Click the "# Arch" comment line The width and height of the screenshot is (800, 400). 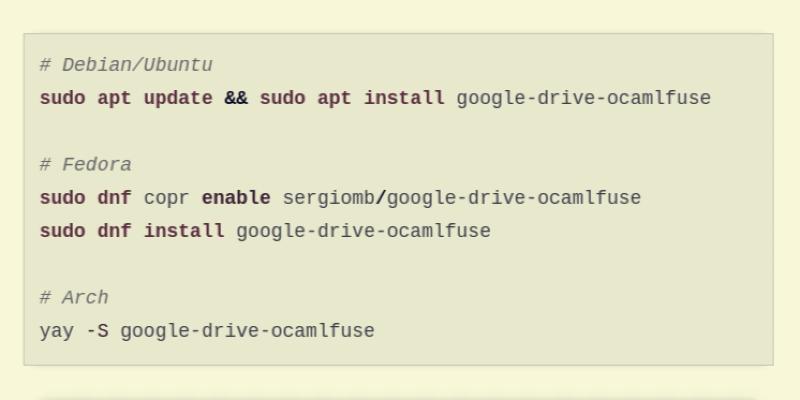click(x=74, y=298)
